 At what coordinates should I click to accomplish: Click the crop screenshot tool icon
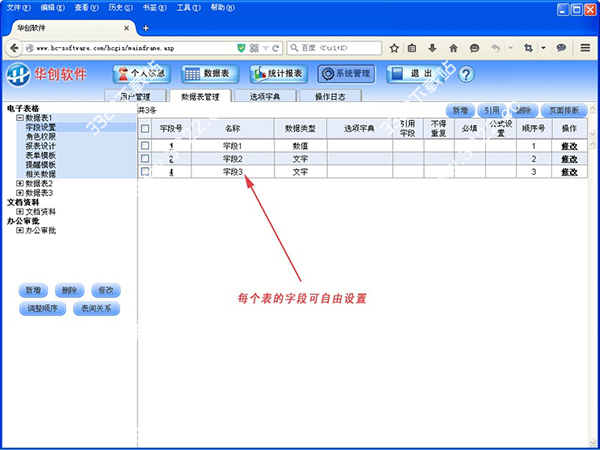point(528,48)
